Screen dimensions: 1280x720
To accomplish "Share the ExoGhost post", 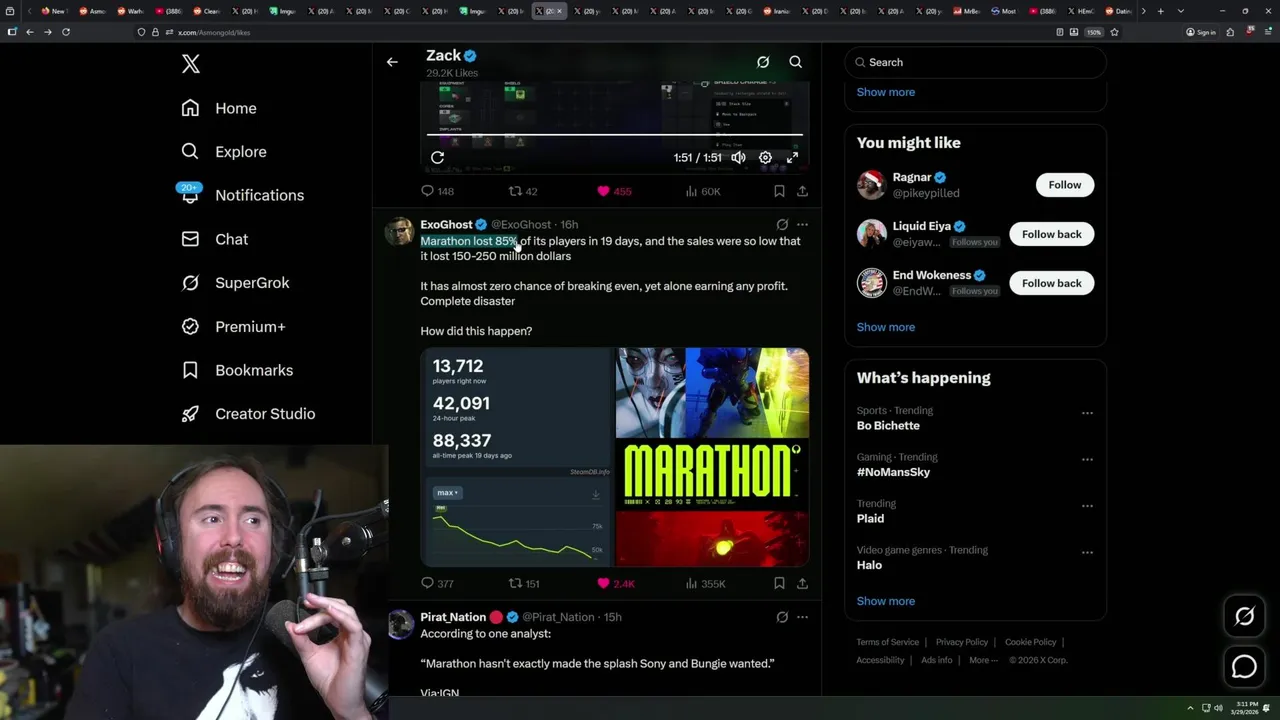I will 802,583.
